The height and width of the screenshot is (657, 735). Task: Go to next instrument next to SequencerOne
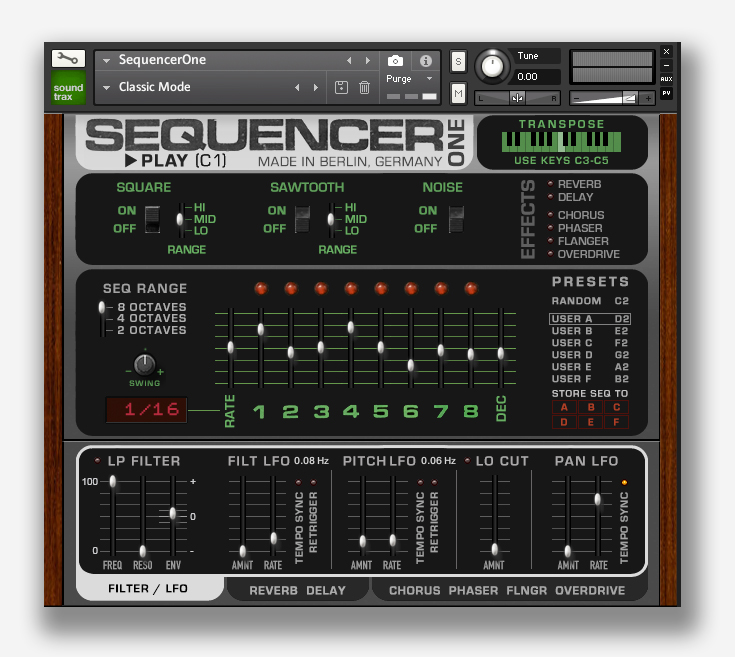368,60
